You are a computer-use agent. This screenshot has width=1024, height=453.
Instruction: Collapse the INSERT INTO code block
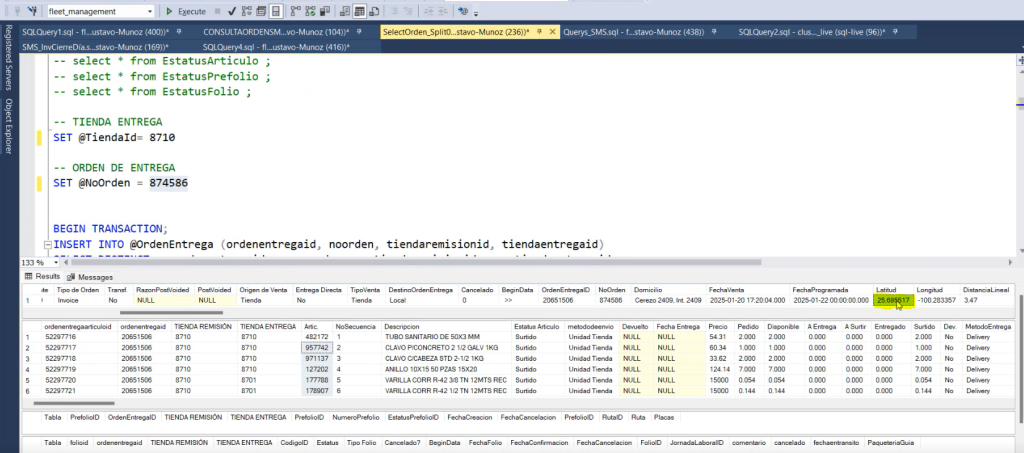[47, 245]
